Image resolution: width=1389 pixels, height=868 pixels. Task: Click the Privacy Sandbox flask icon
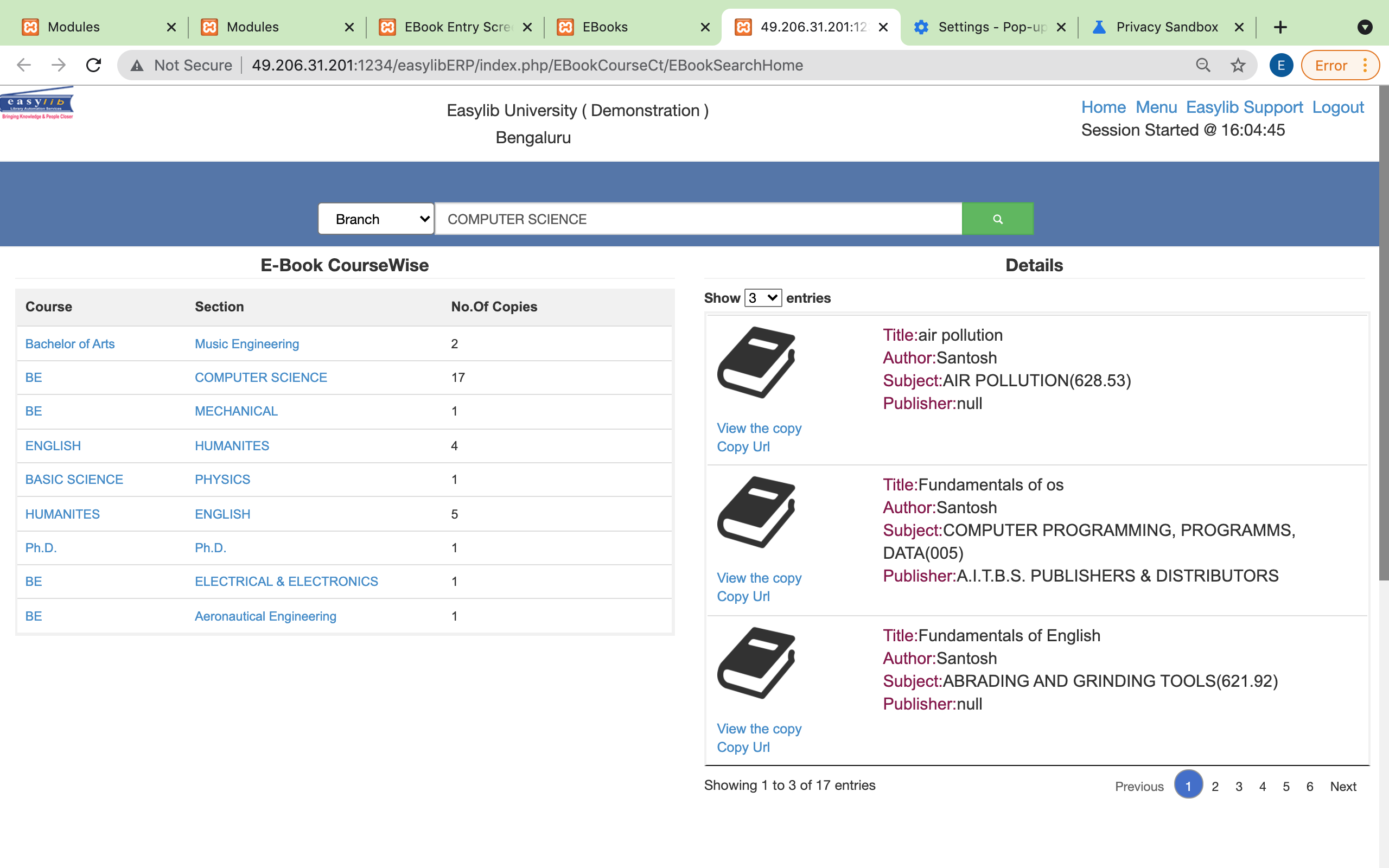point(1099,27)
